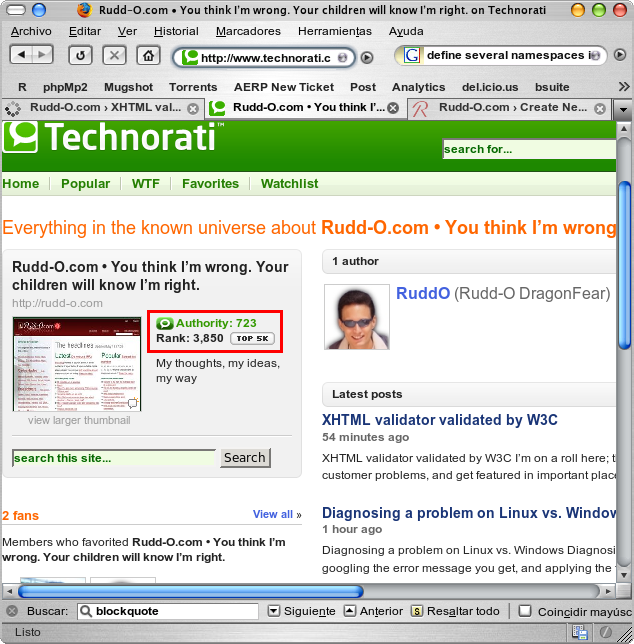Reload the page with the refresh button
This screenshot has height=644, width=634.
click(80, 55)
